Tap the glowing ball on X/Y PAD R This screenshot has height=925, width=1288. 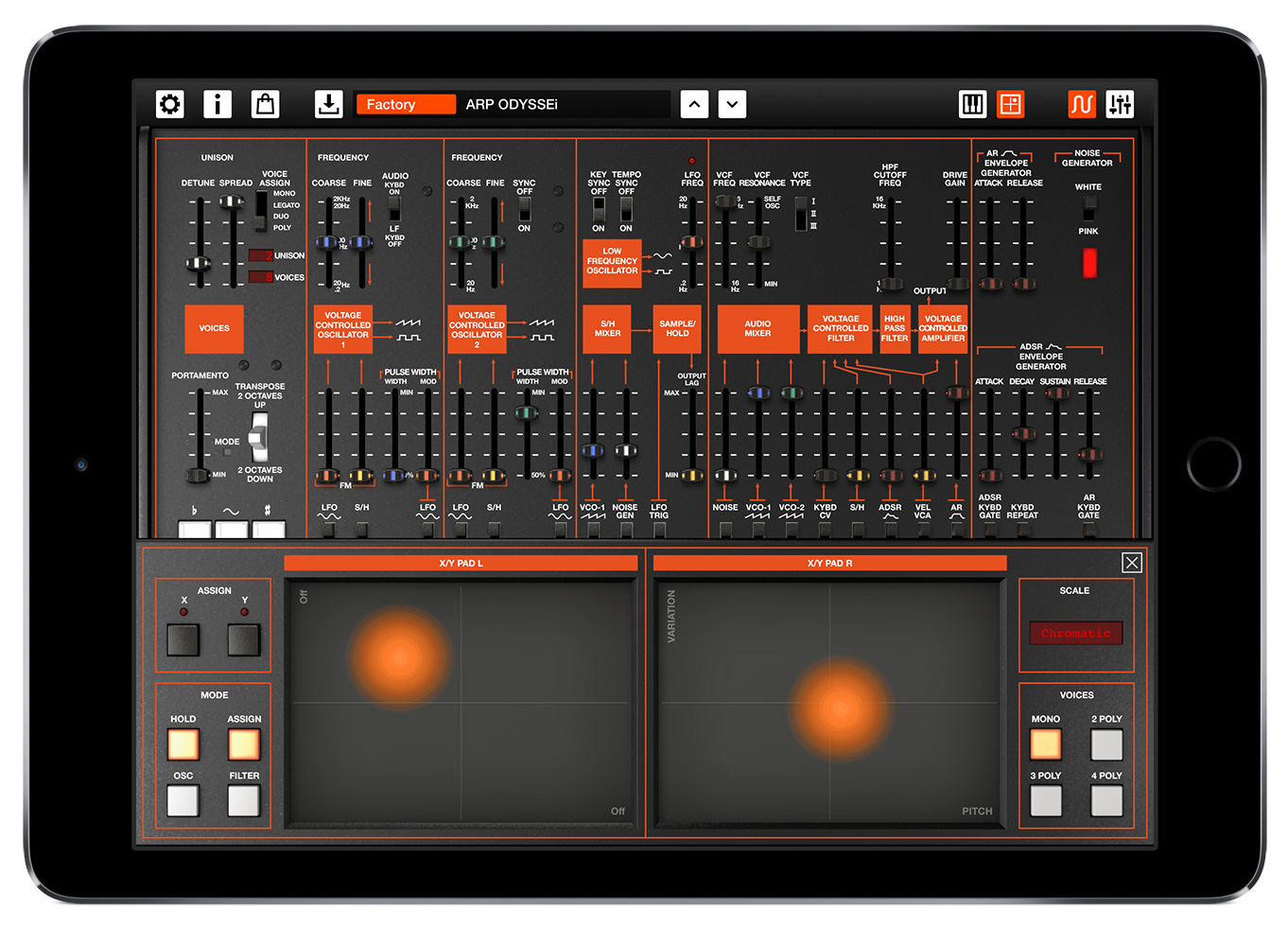click(840, 708)
